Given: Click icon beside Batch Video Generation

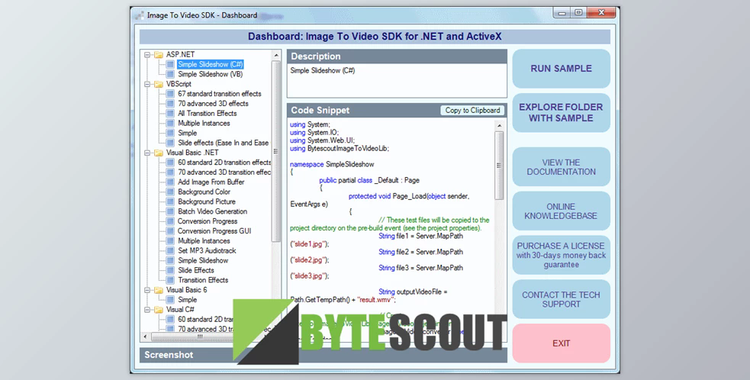Looking at the screenshot, I should click(170, 212).
